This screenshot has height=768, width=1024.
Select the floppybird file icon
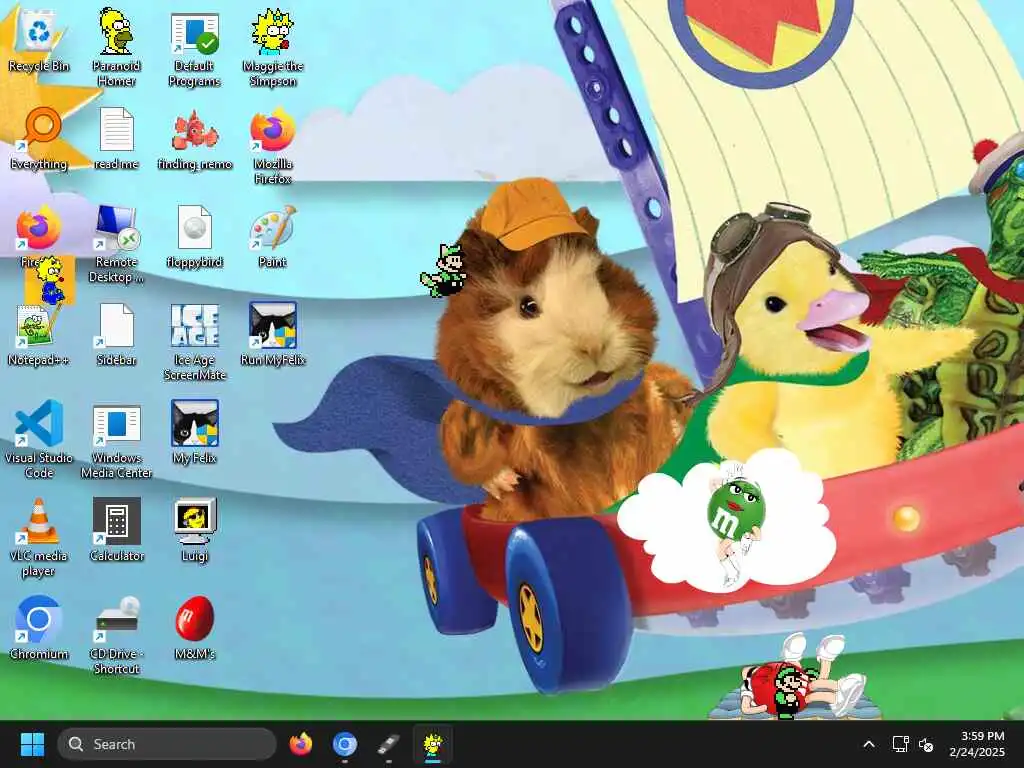195,237
